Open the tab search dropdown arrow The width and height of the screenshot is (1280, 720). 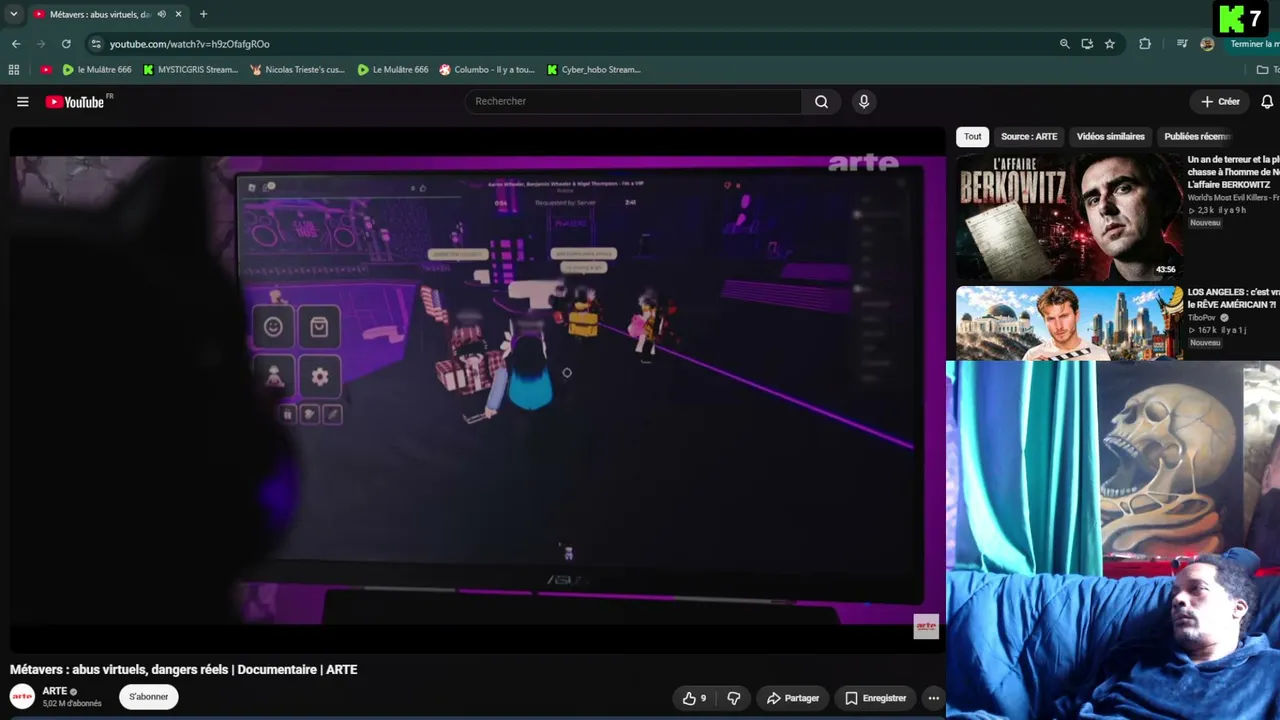[x=14, y=14]
